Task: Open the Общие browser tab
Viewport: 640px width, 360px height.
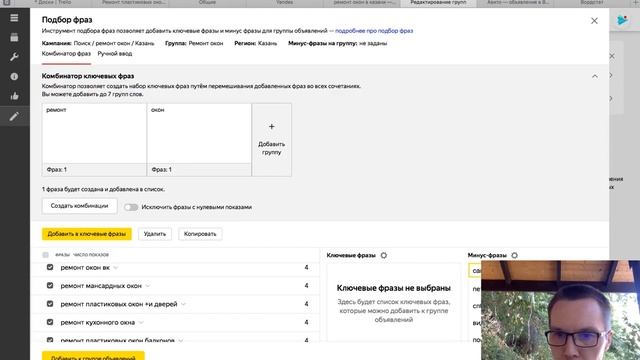Action: click(207, 2)
